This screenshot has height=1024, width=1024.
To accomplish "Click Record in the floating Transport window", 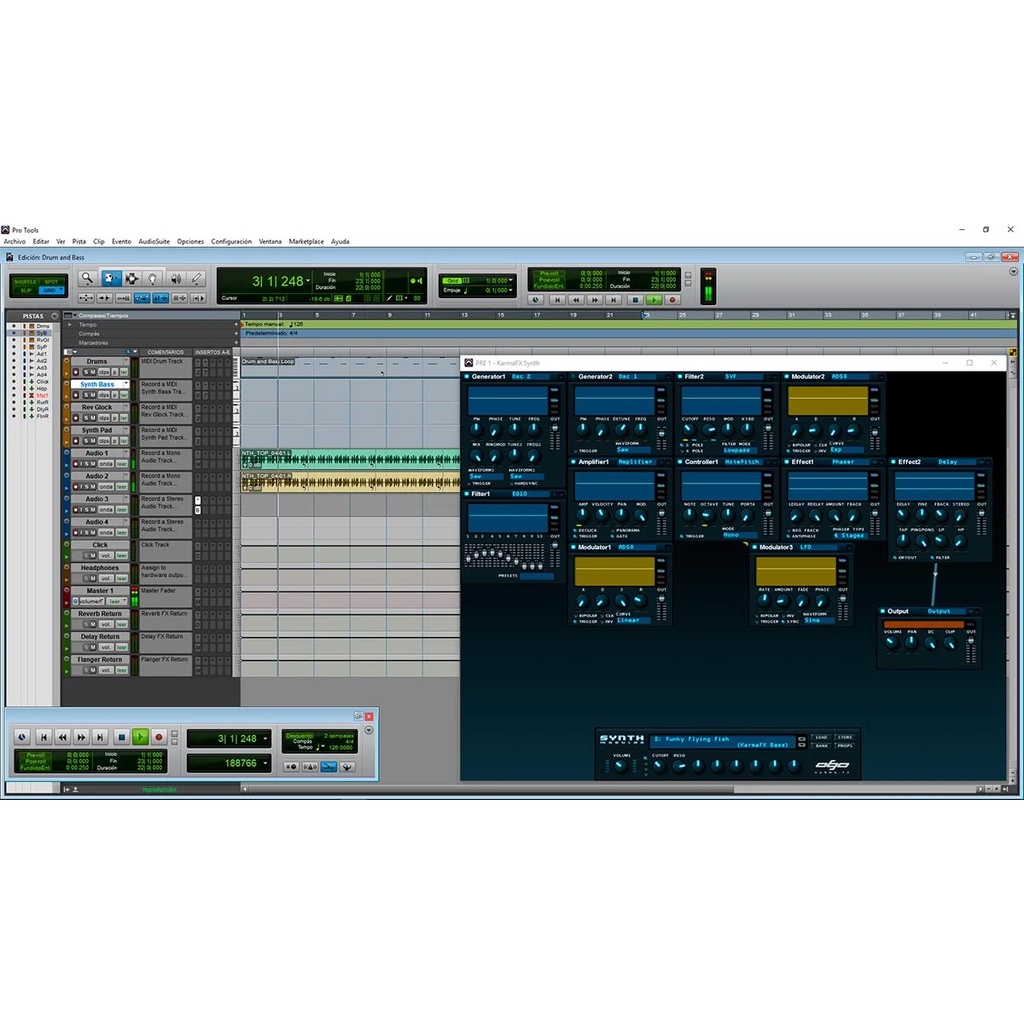I will click(159, 737).
